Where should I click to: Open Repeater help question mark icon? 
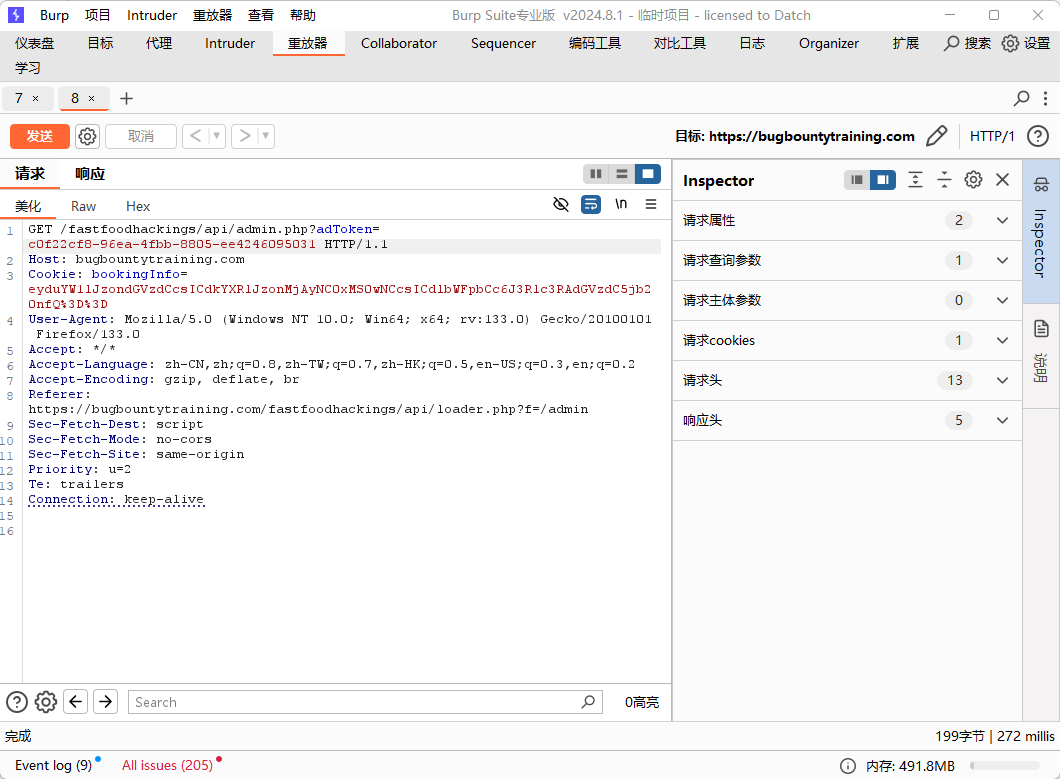[1038, 137]
